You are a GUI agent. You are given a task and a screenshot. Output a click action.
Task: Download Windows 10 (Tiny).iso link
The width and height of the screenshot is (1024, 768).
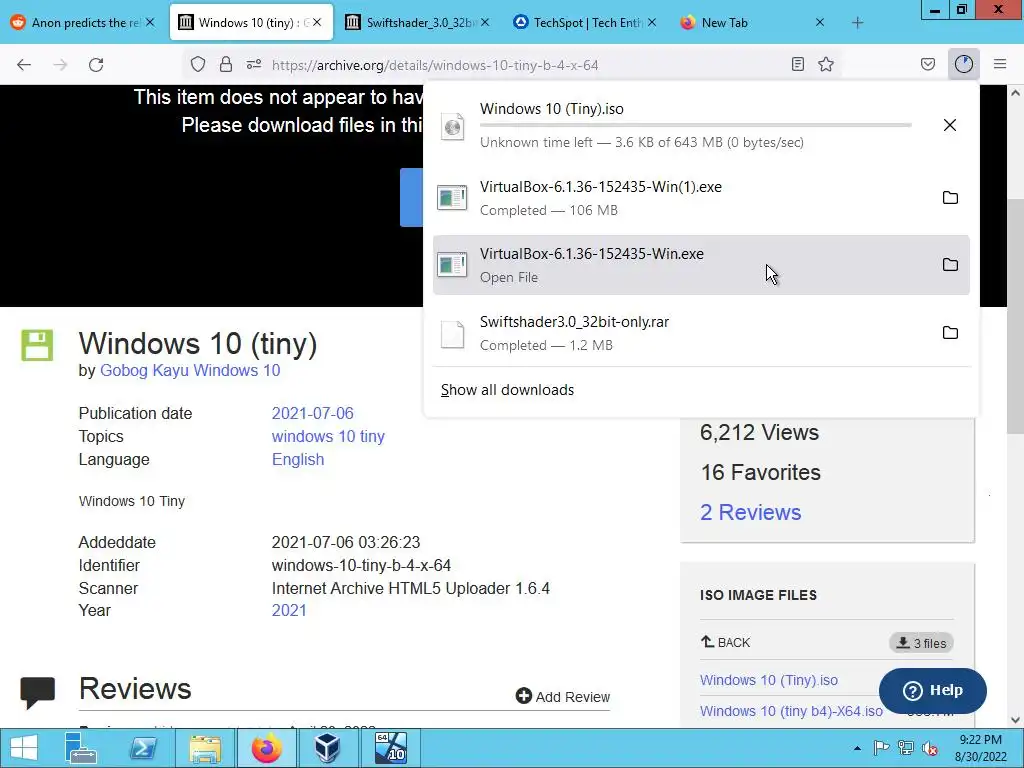click(x=769, y=680)
